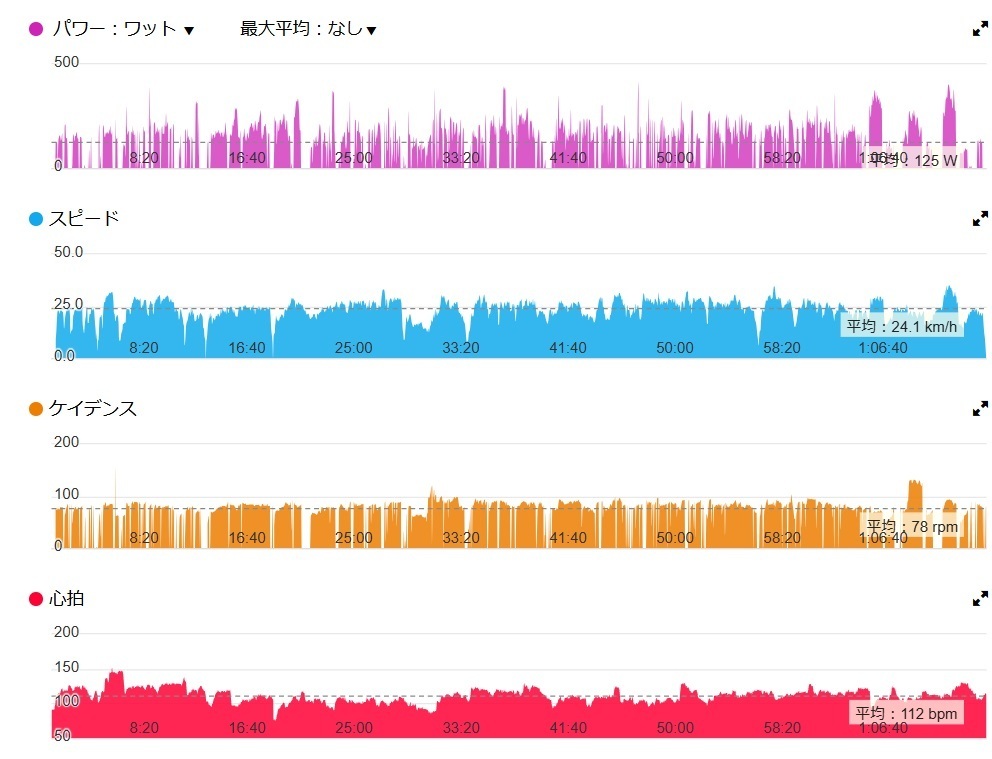Expand the cadence chart to fullscreen
This screenshot has width=992, height=759.
[x=980, y=409]
